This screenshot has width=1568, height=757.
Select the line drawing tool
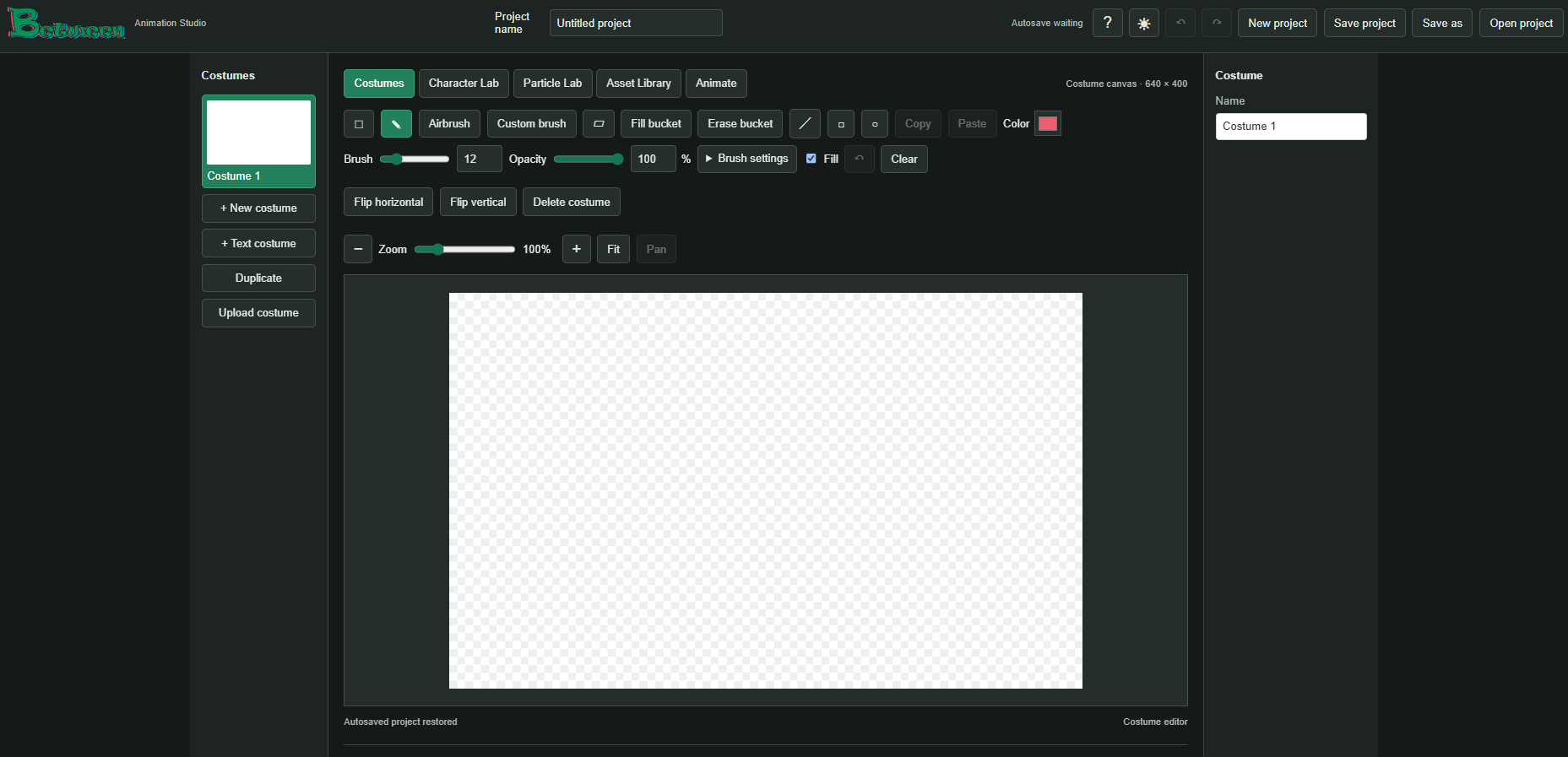[x=805, y=124]
